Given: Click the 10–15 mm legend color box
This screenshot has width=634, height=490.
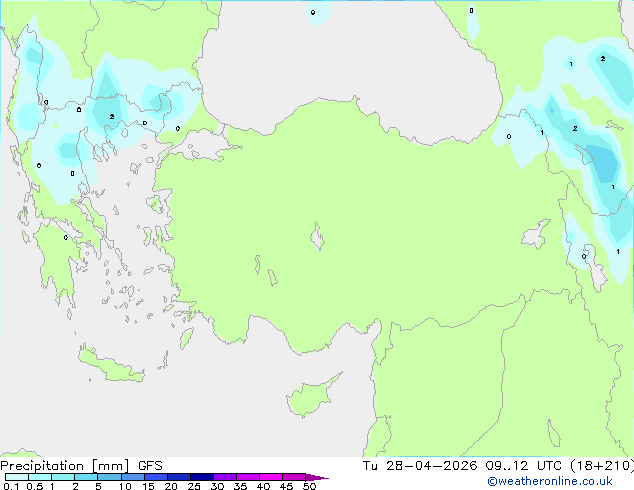Looking at the screenshot, I should coord(133,477).
